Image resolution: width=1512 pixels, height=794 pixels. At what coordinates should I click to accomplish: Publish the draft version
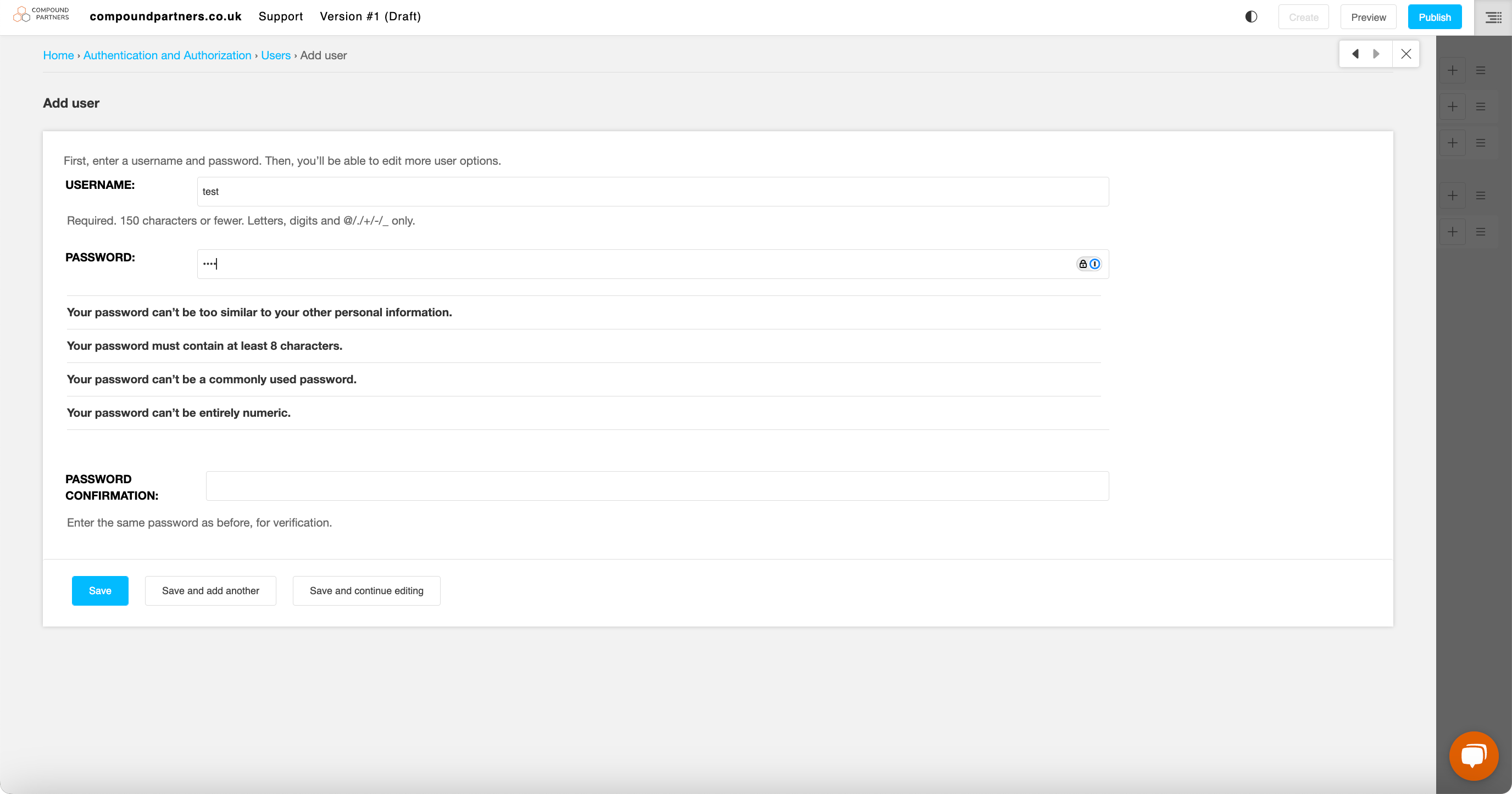click(1435, 17)
